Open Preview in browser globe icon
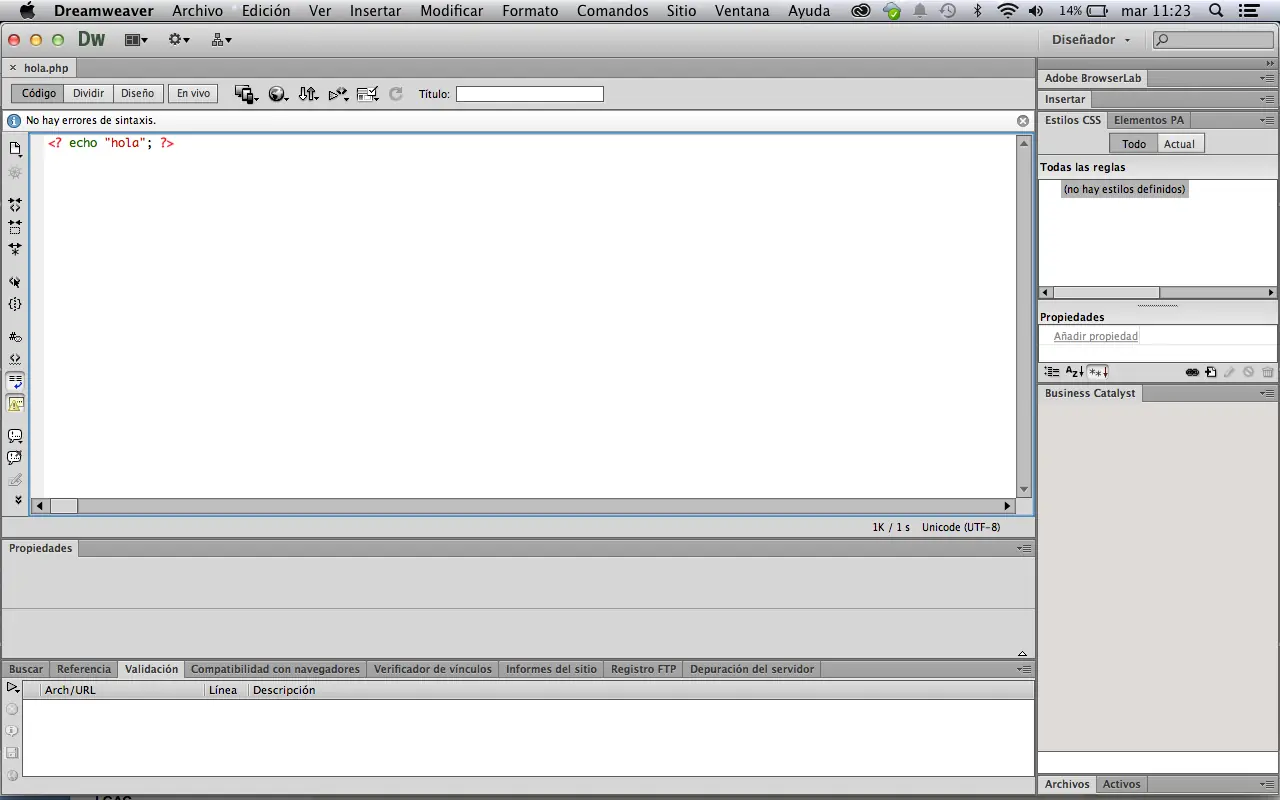The height and width of the screenshot is (800, 1280). pyautogui.click(x=275, y=93)
